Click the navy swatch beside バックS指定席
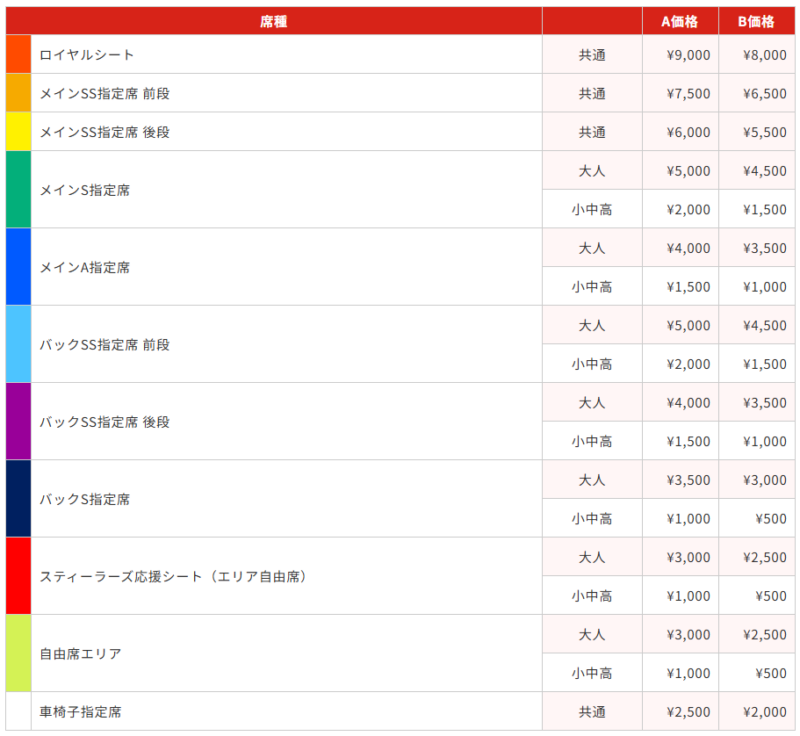800x736 pixels. tap(18, 499)
